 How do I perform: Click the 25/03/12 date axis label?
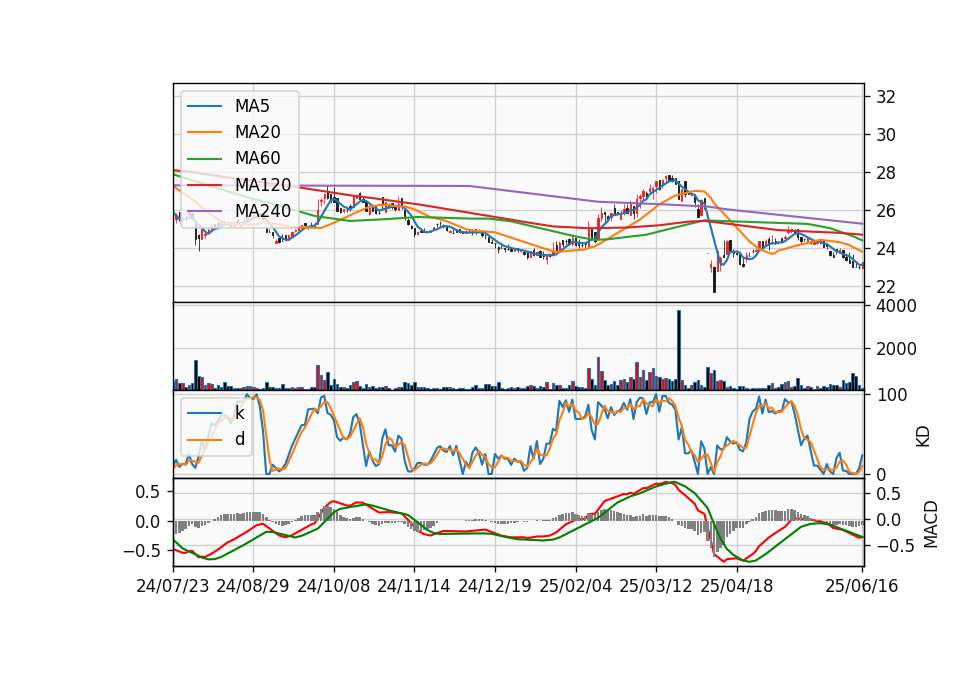point(656,586)
